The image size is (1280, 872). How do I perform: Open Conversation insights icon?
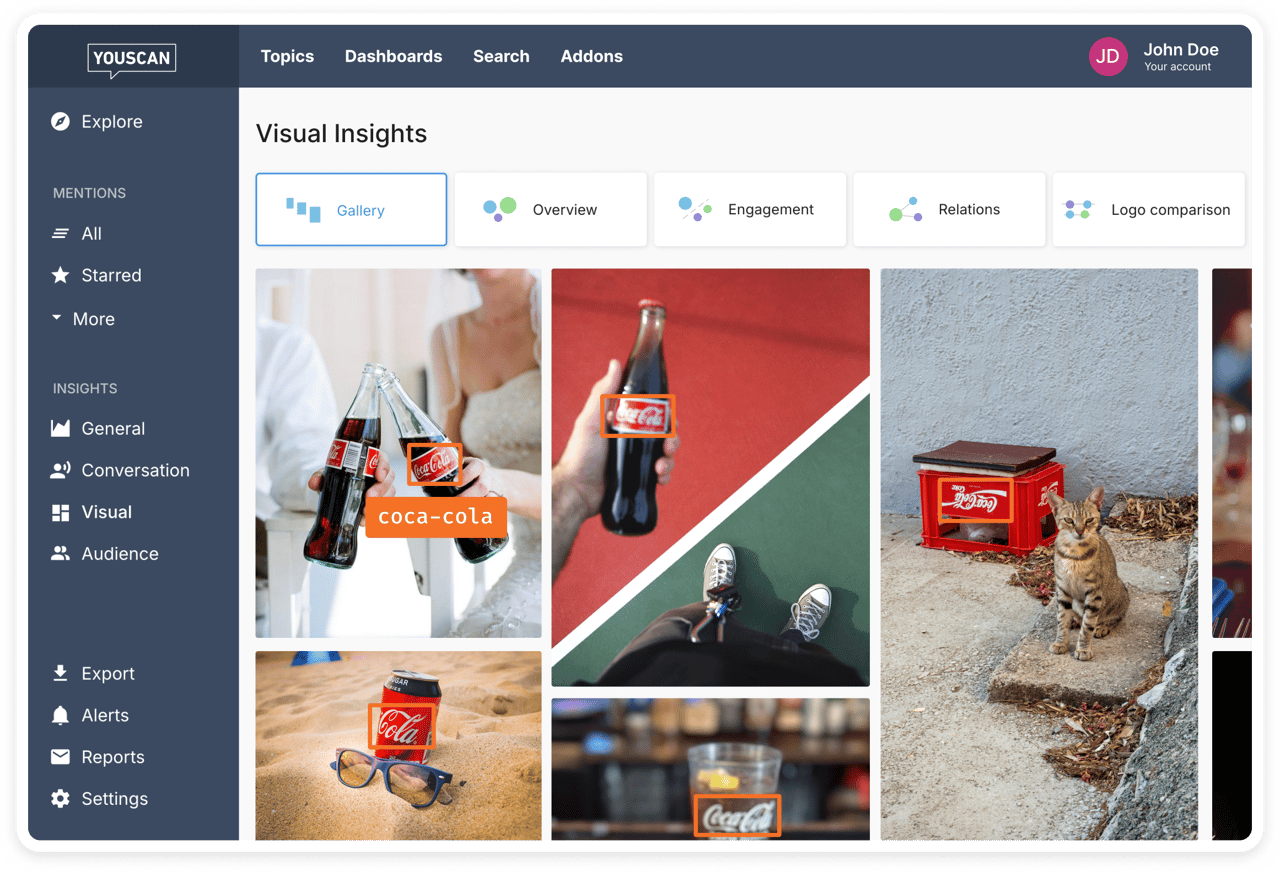[61, 470]
